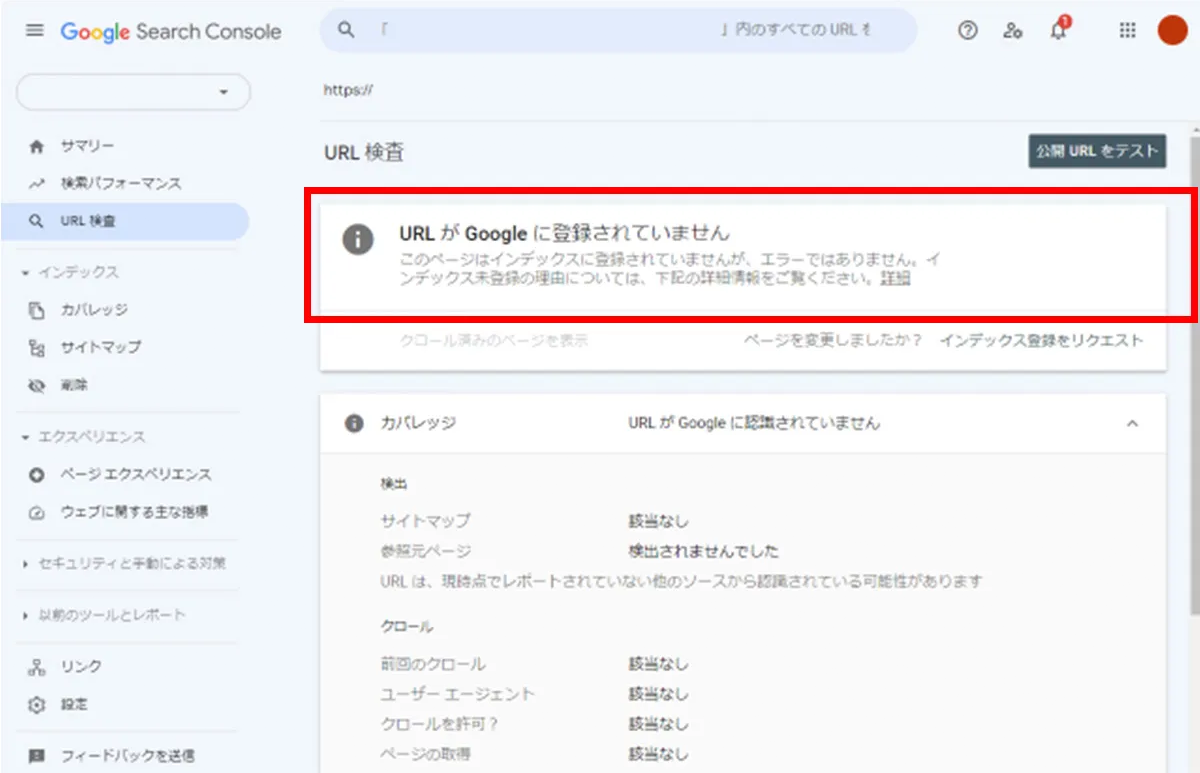Click the 設定 gear icon
This screenshot has height=773, width=1200.
(37, 705)
